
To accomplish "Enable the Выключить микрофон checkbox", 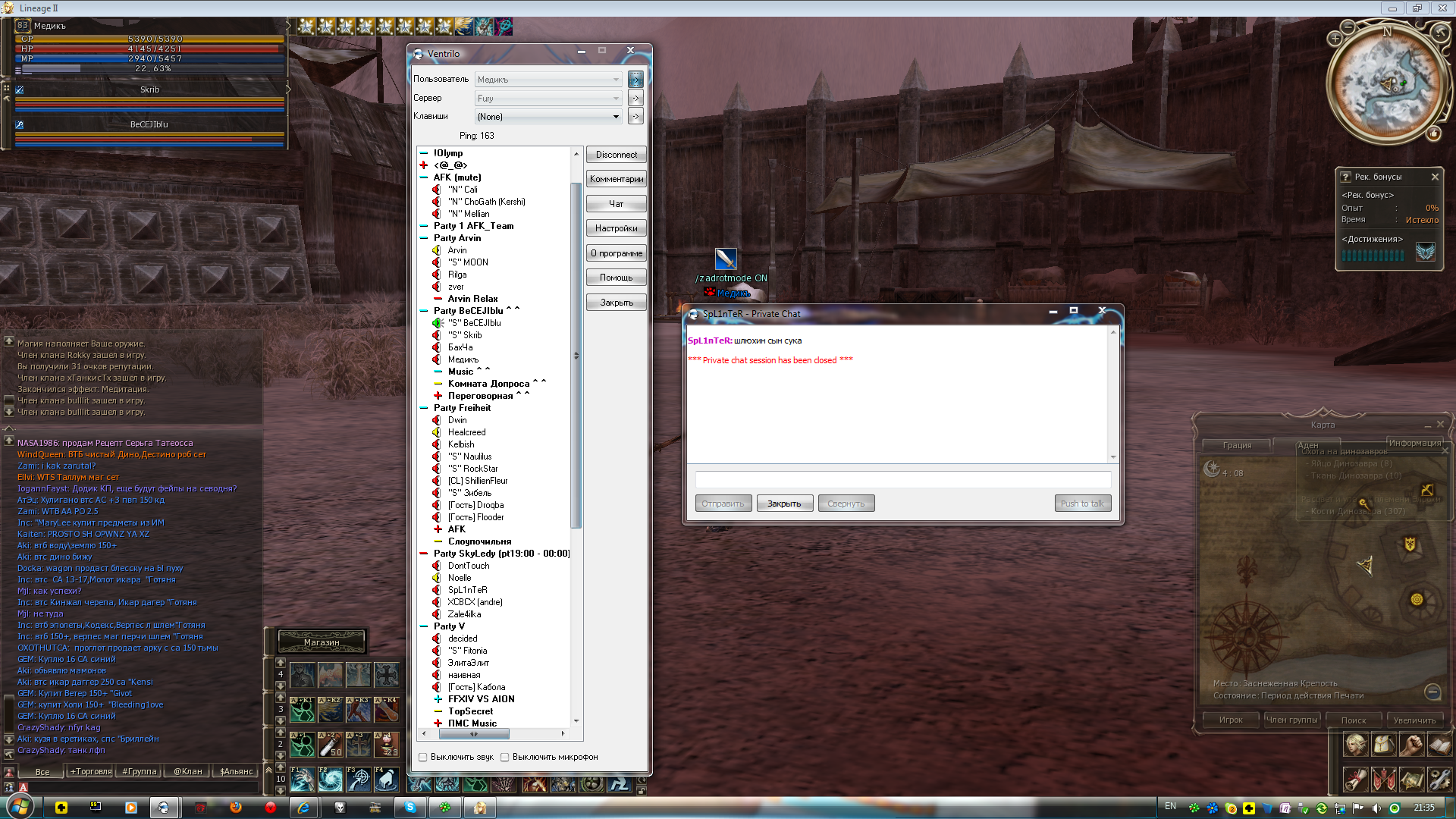I will click(504, 757).
